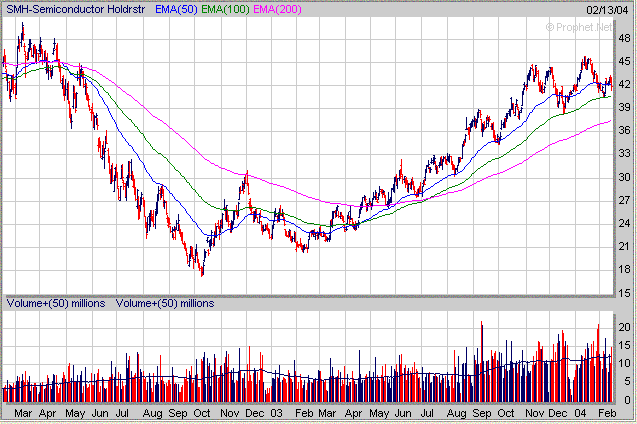Click the 15 on the volume axis

(624, 345)
